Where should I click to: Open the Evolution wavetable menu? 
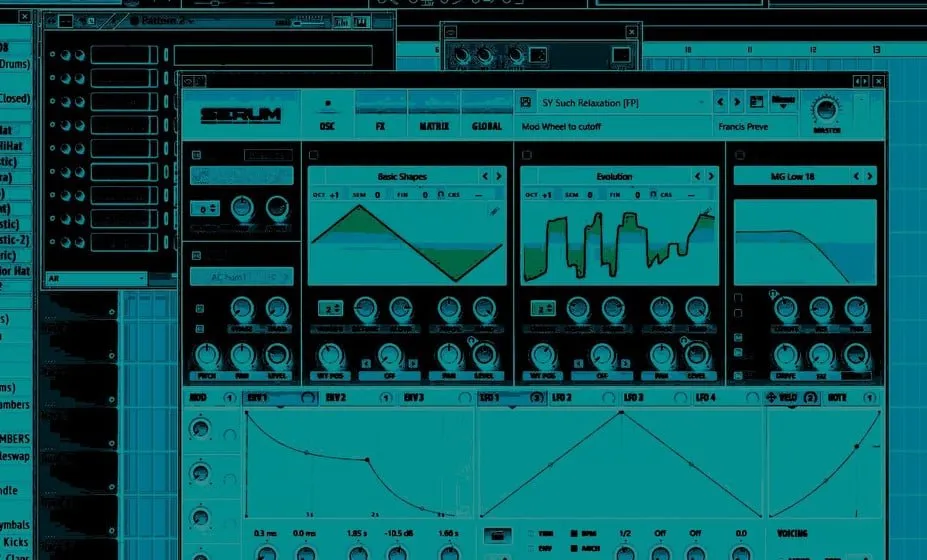614,176
